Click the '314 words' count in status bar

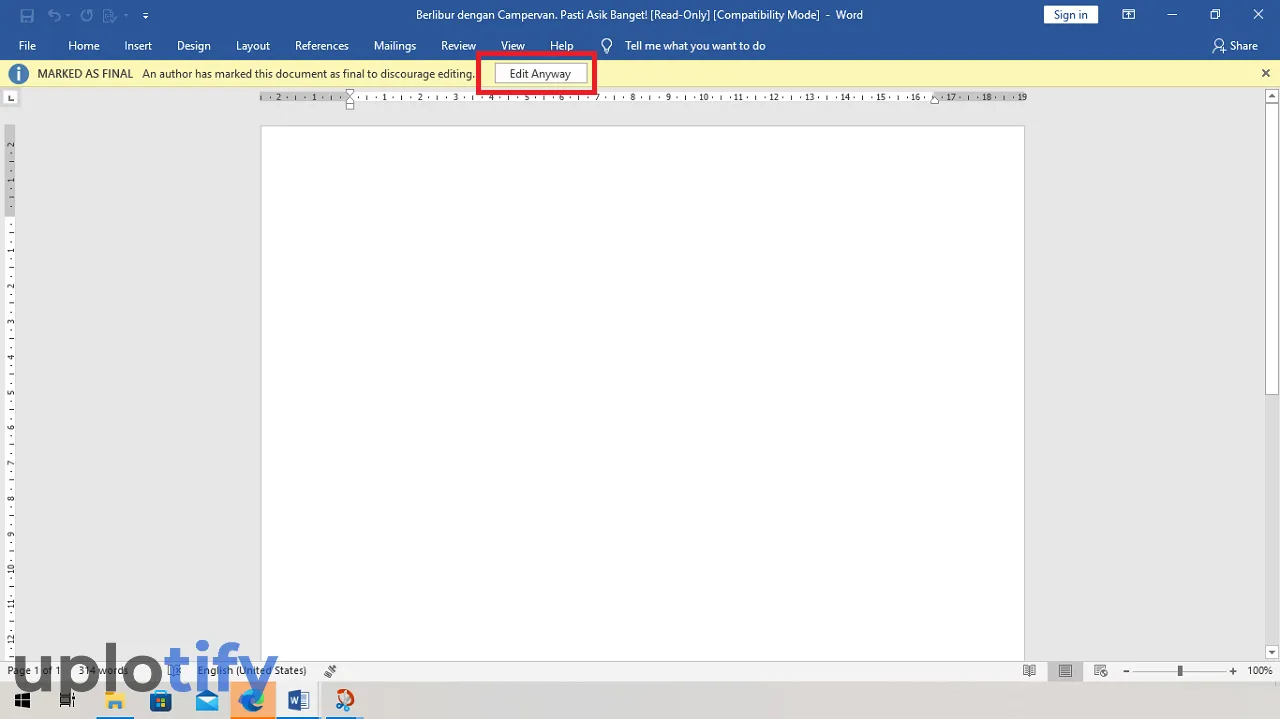click(x=103, y=671)
